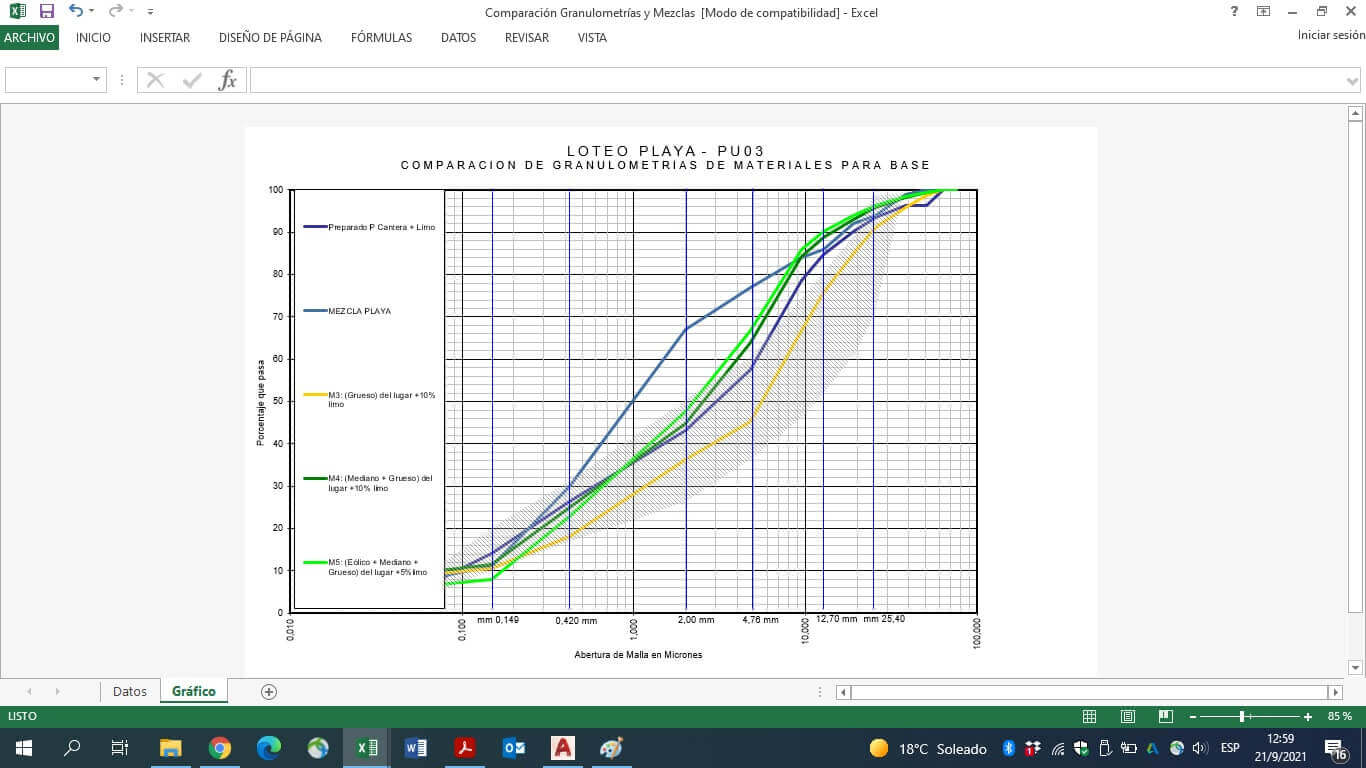Add a new sheet with the plus icon
This screenshot has width=1366, height=768.
[x=268, y=691]
